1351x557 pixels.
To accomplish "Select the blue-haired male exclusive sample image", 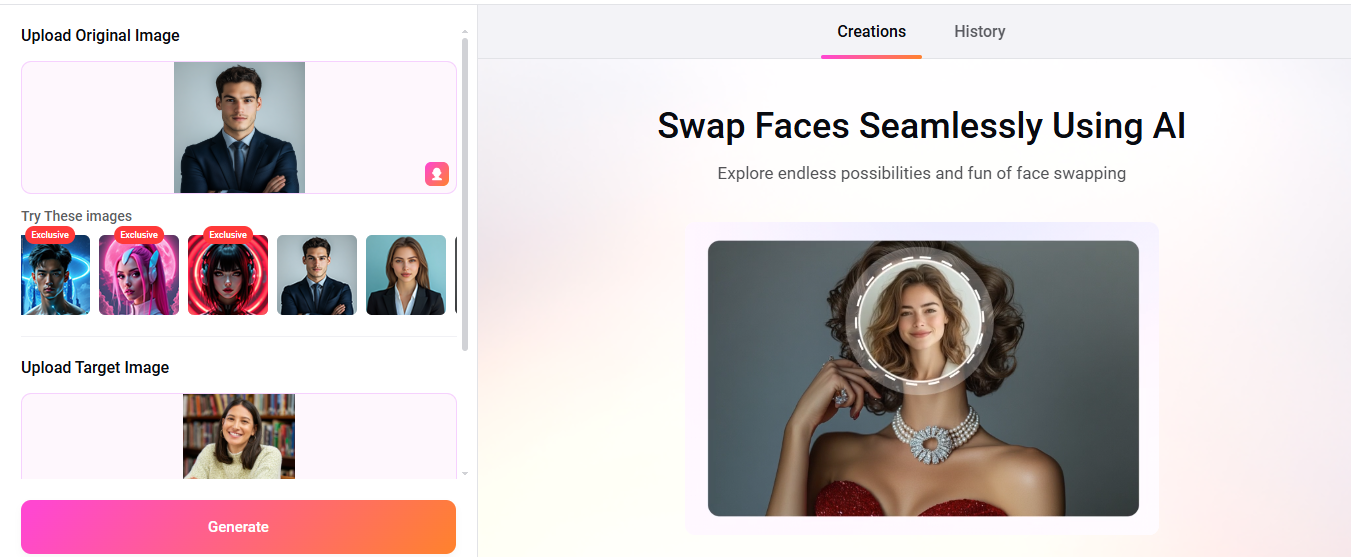I will point(55,275).
